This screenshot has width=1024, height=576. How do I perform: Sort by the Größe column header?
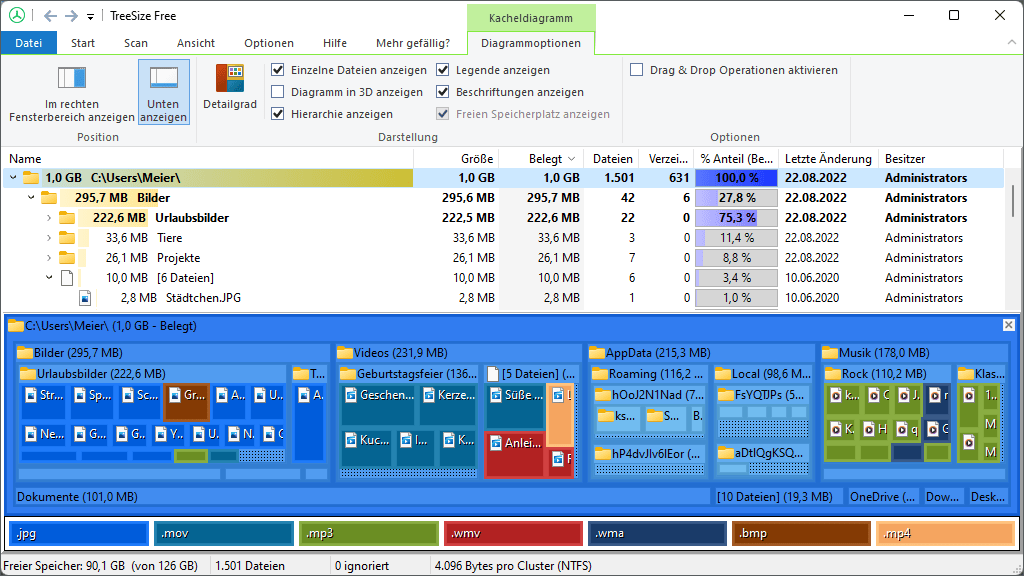click(456, 159)
